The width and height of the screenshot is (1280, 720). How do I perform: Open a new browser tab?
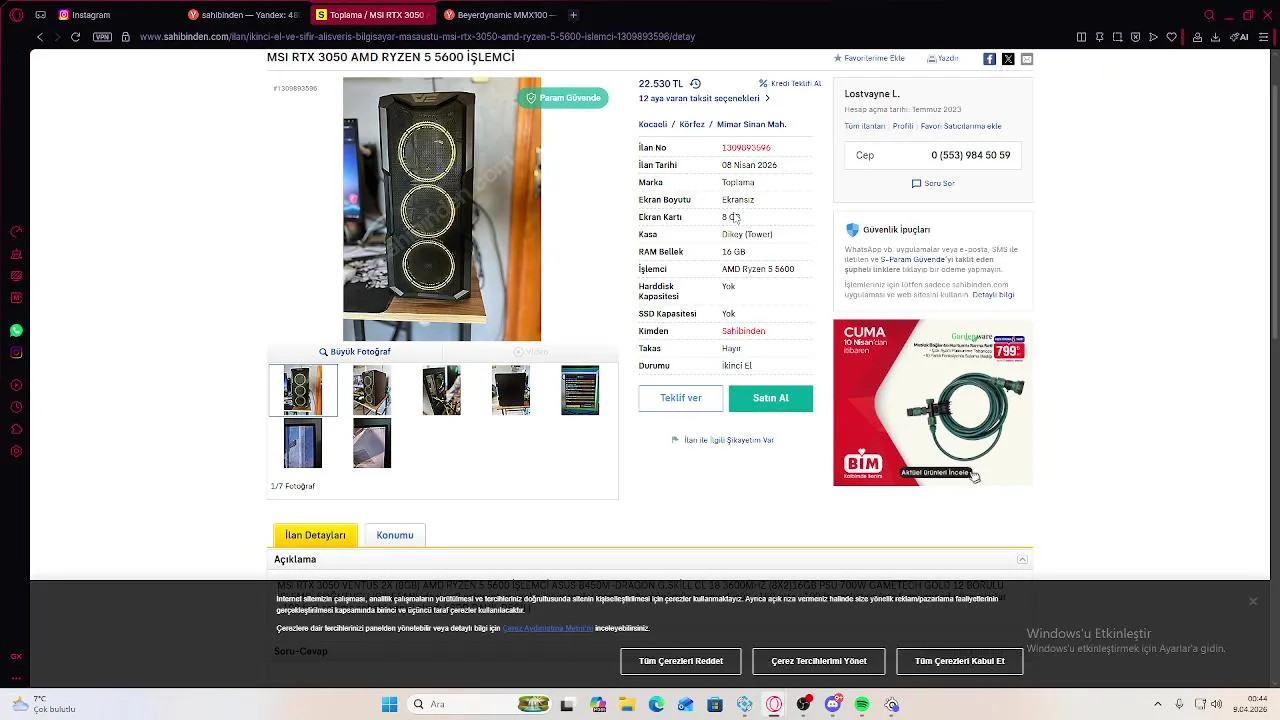coord(573,15)
